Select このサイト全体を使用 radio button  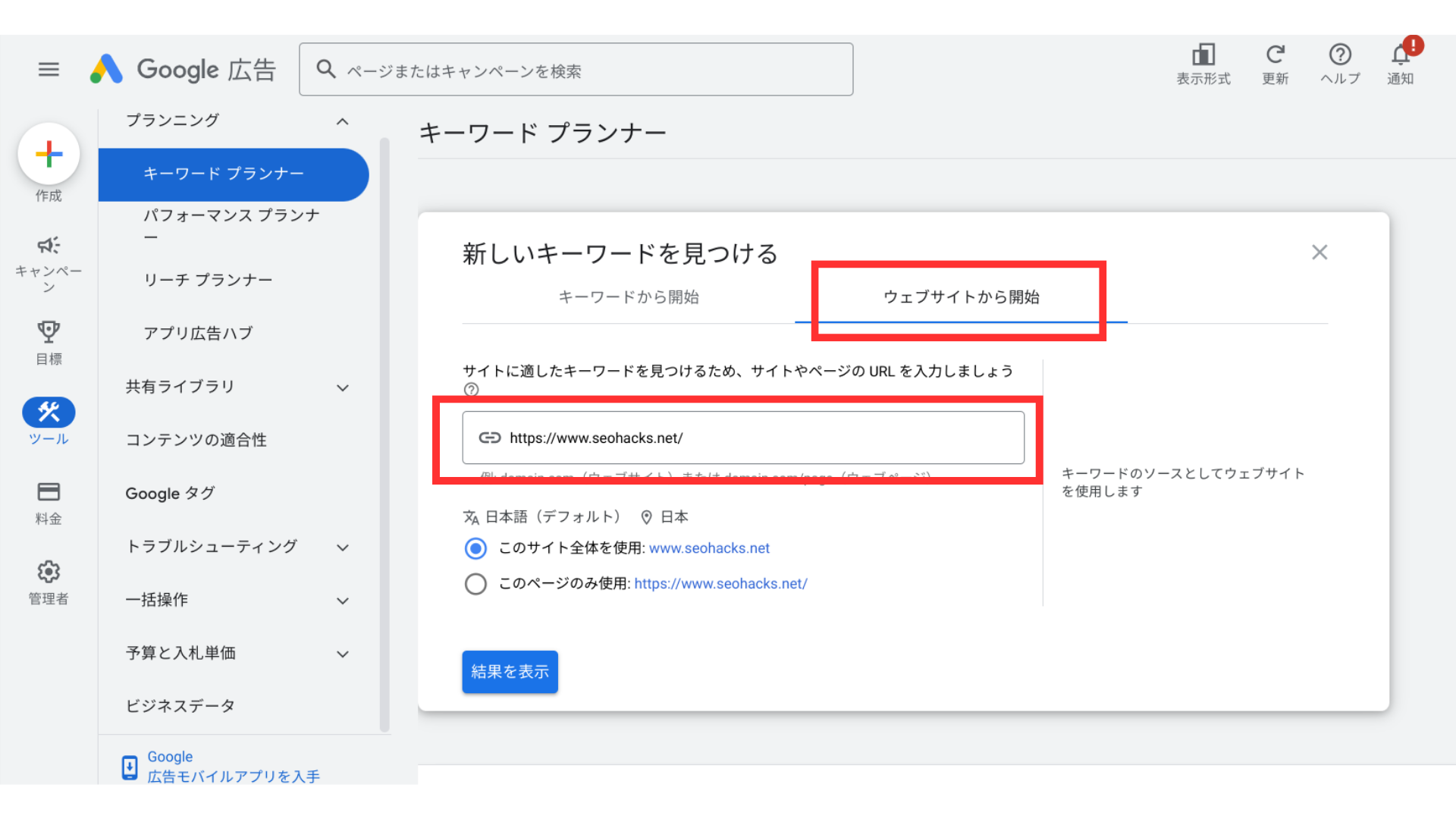tap(475, 548)
